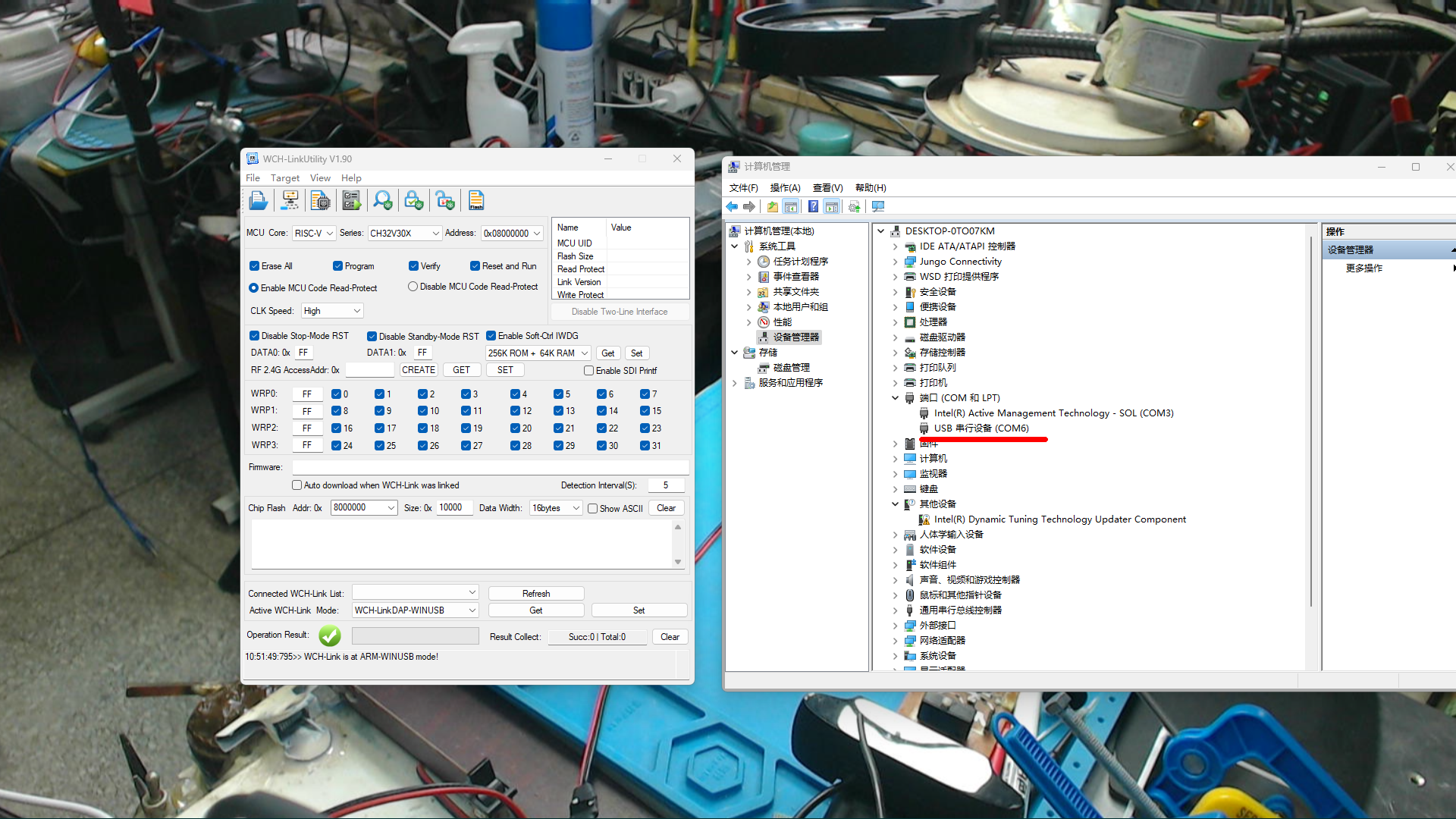Collapse the 端口 (COM 和 LPT) tree node
The width and height of the screenshot is (1456, 819).
(896, 397)
